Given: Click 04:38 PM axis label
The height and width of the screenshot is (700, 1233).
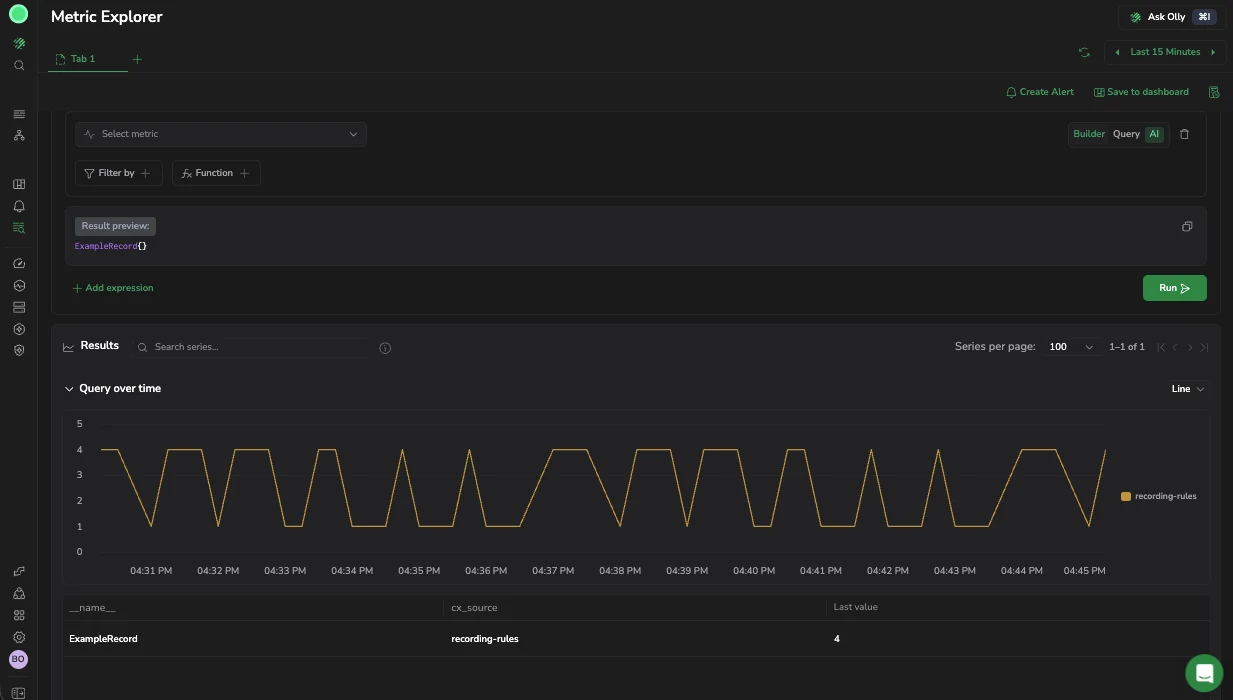Looking at the screenshot, I should [x=620, y=571].
